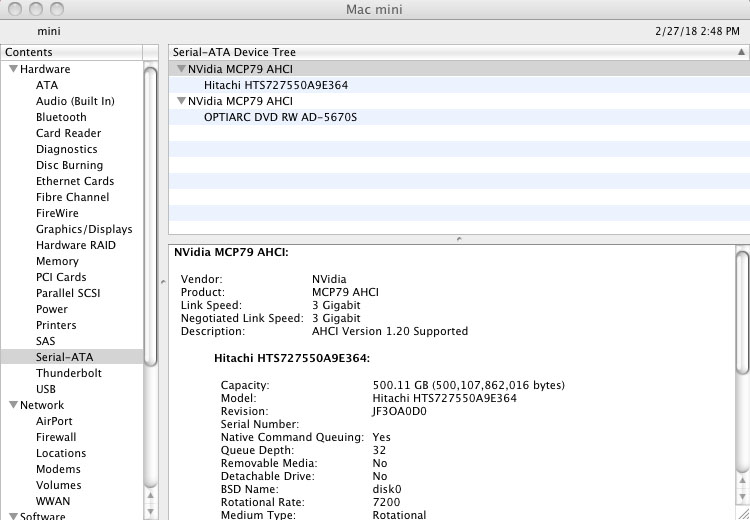Open FireWire information

(57, 213)
